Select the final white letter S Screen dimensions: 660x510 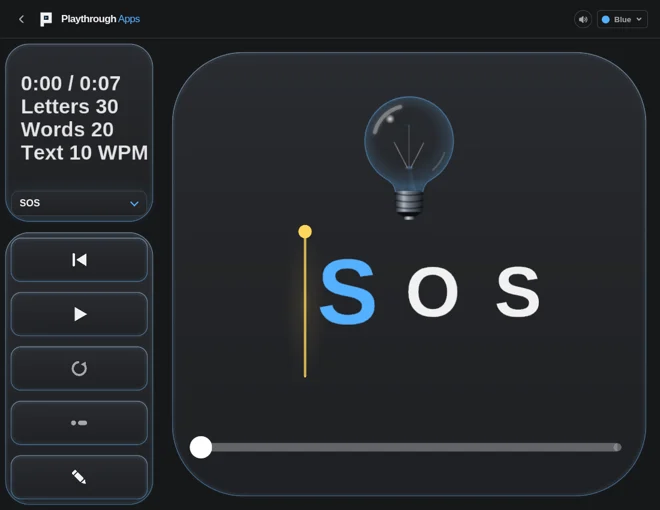[518, 292]
